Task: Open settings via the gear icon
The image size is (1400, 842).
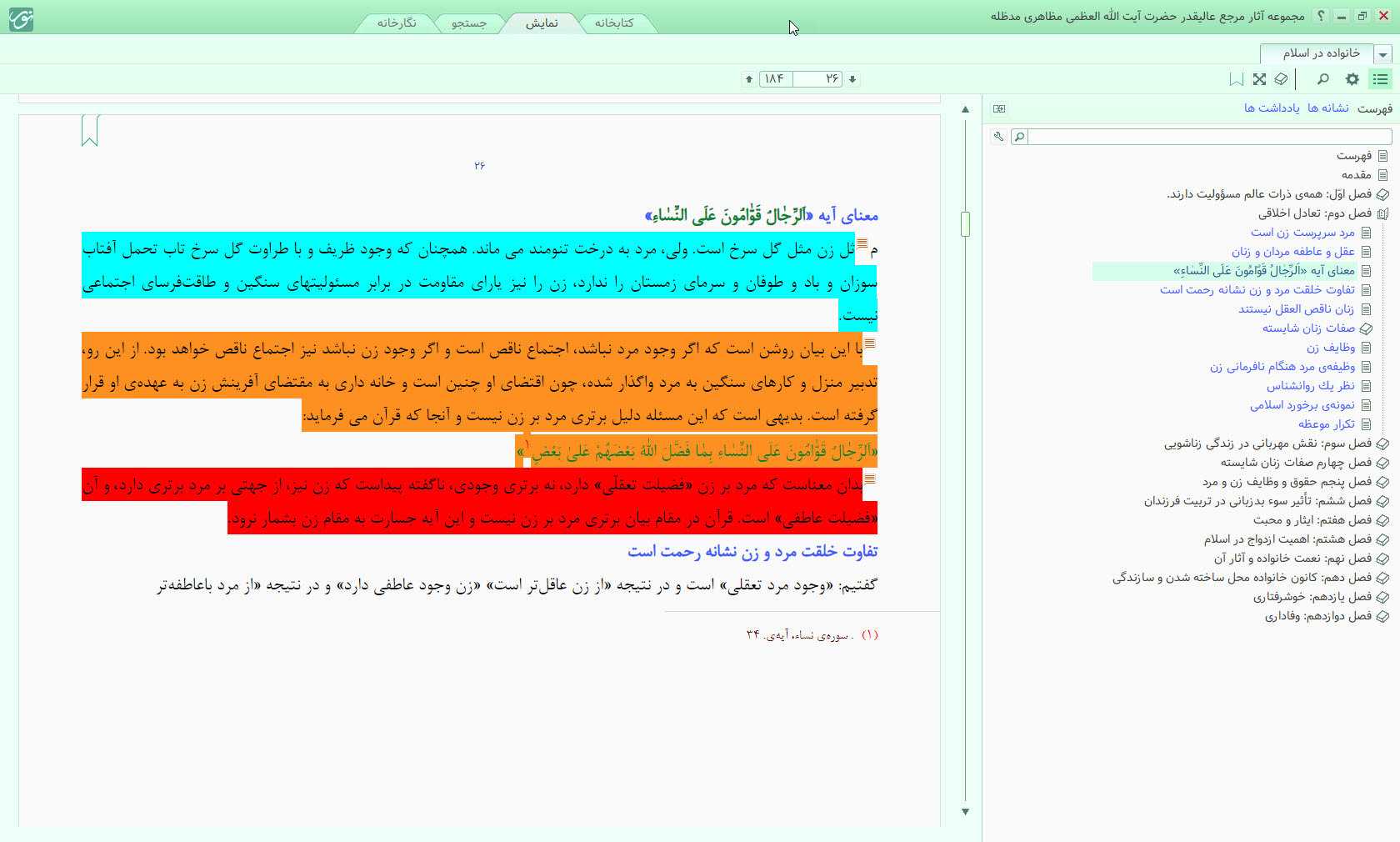Action: 1352,79
